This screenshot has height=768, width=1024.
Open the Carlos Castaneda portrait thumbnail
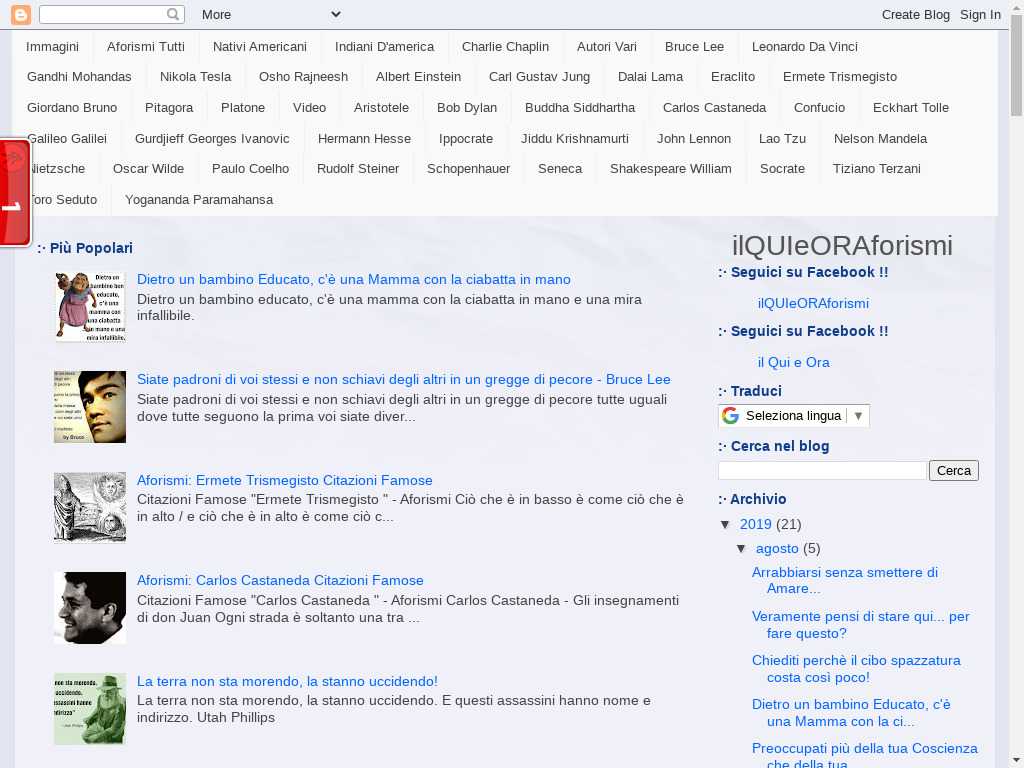(90, 608)
